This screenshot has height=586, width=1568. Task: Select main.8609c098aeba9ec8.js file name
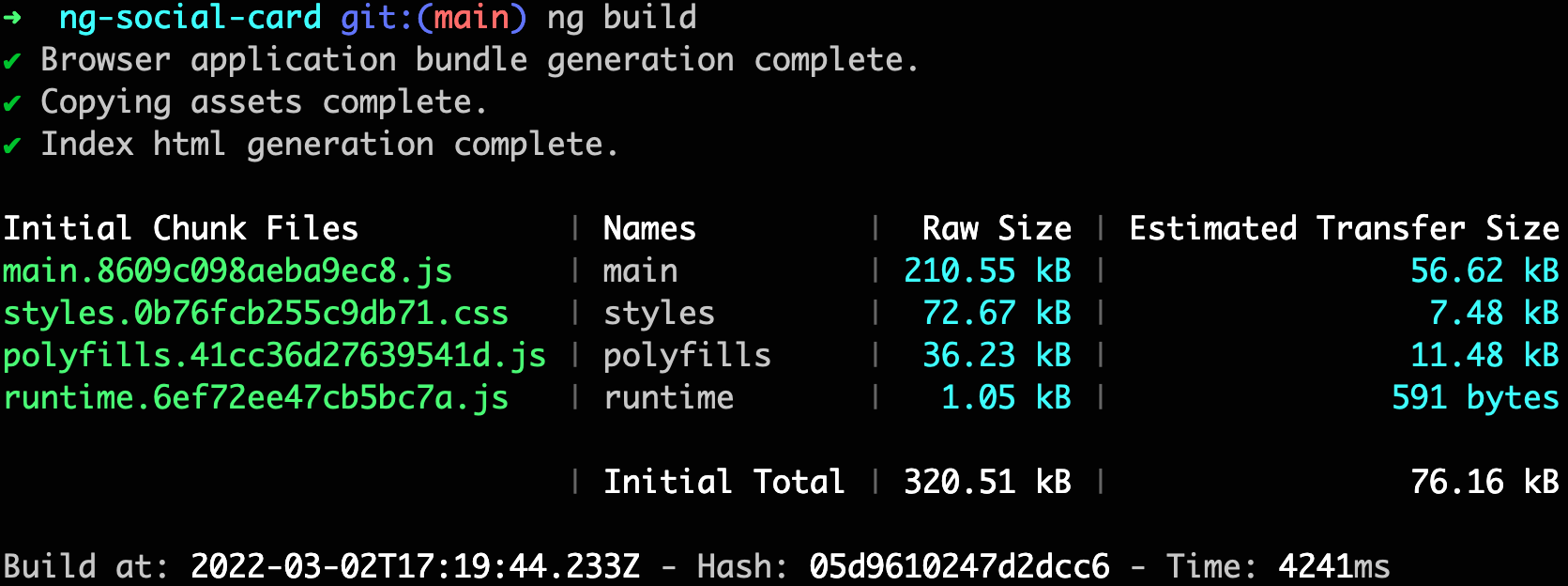click(x=228, y=271)
